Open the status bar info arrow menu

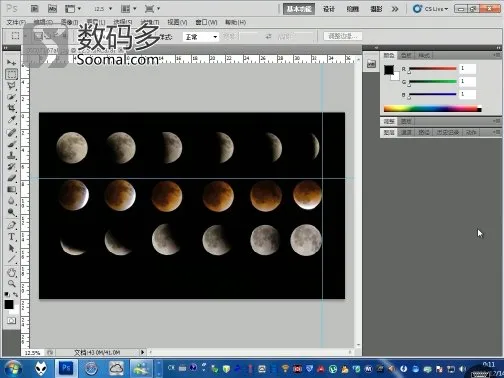pos(143,352)
